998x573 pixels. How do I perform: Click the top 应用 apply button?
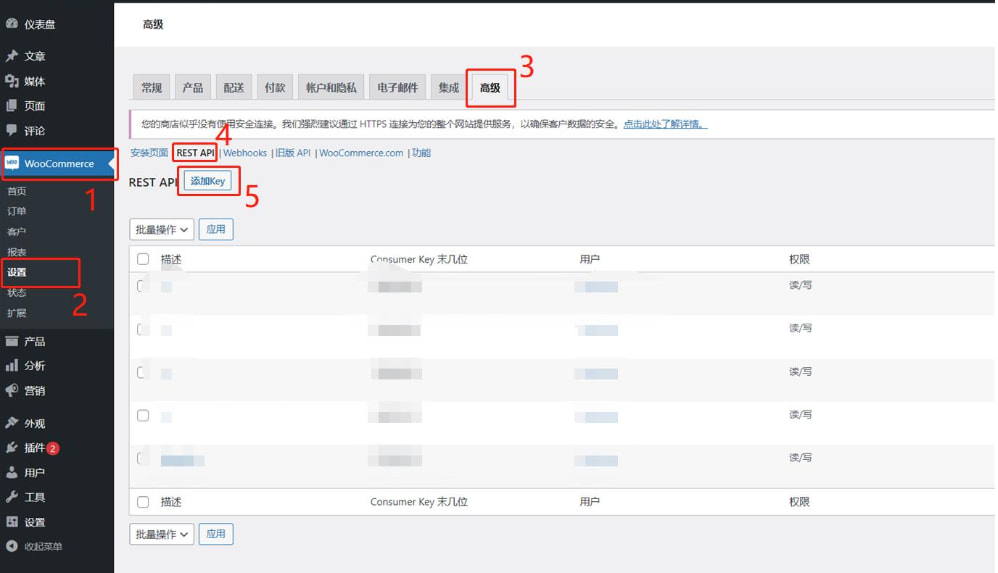pyautogui.click(x=216, y=229)
